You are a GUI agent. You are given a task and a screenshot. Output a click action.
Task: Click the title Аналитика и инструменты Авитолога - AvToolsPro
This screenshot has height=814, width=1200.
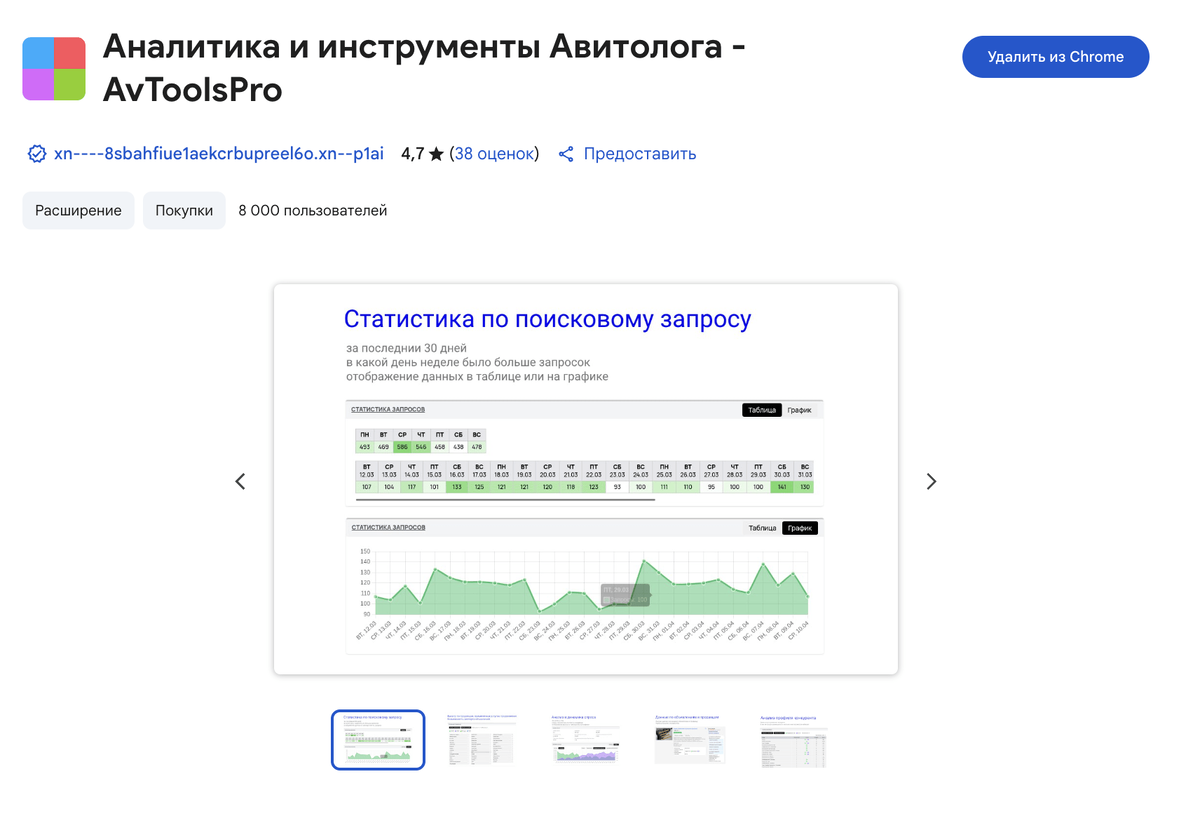pyautogui.click(x=424, y=68)
